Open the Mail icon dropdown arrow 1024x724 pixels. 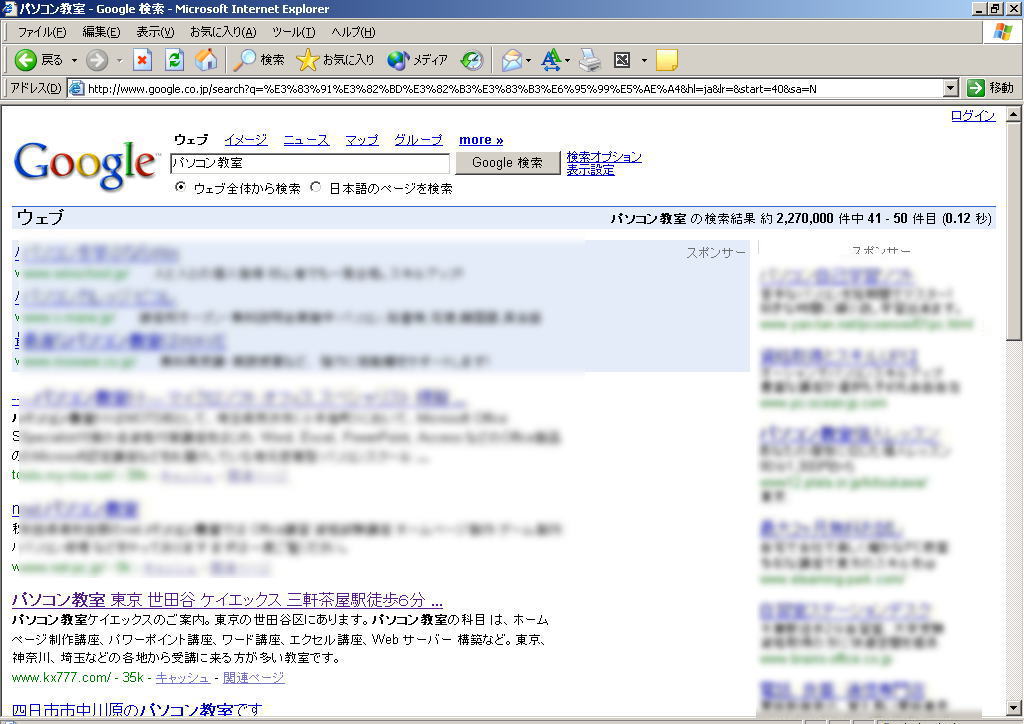coord(529,60)
